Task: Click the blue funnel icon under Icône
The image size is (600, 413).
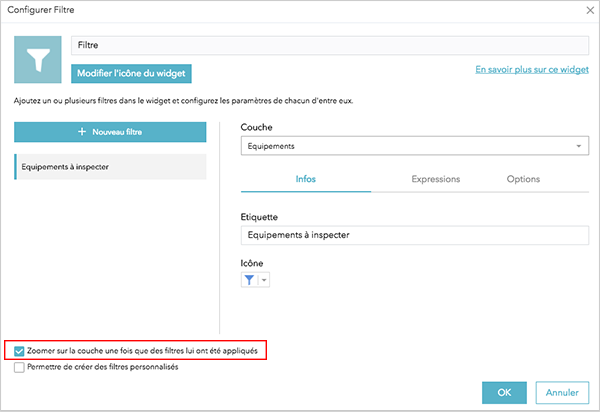Action: (x=250, y=281)
